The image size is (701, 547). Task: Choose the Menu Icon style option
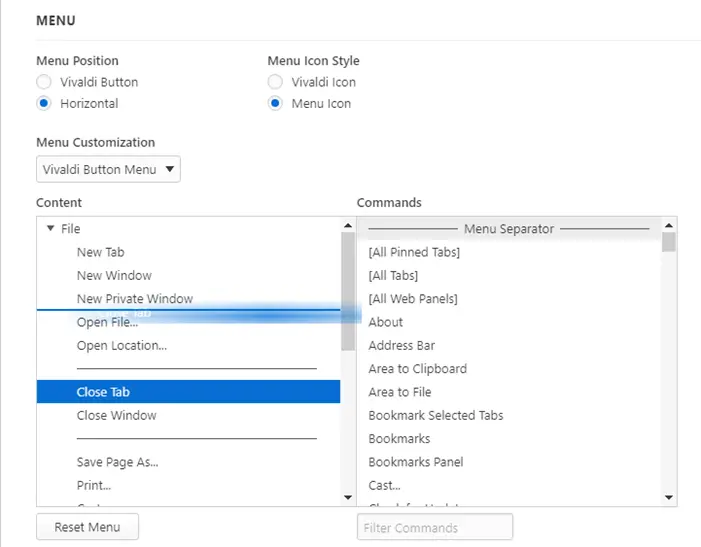click(x=275, y=104)
